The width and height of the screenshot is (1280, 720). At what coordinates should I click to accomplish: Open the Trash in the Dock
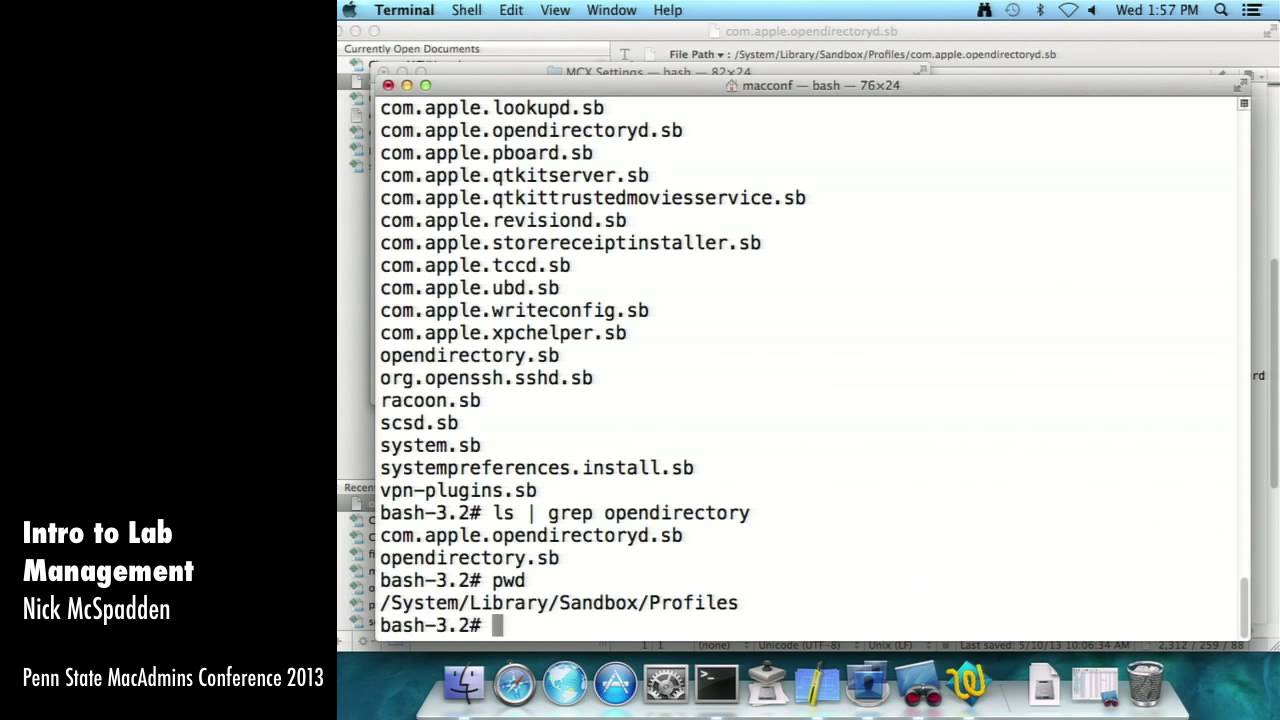[x=1145, y=684]
